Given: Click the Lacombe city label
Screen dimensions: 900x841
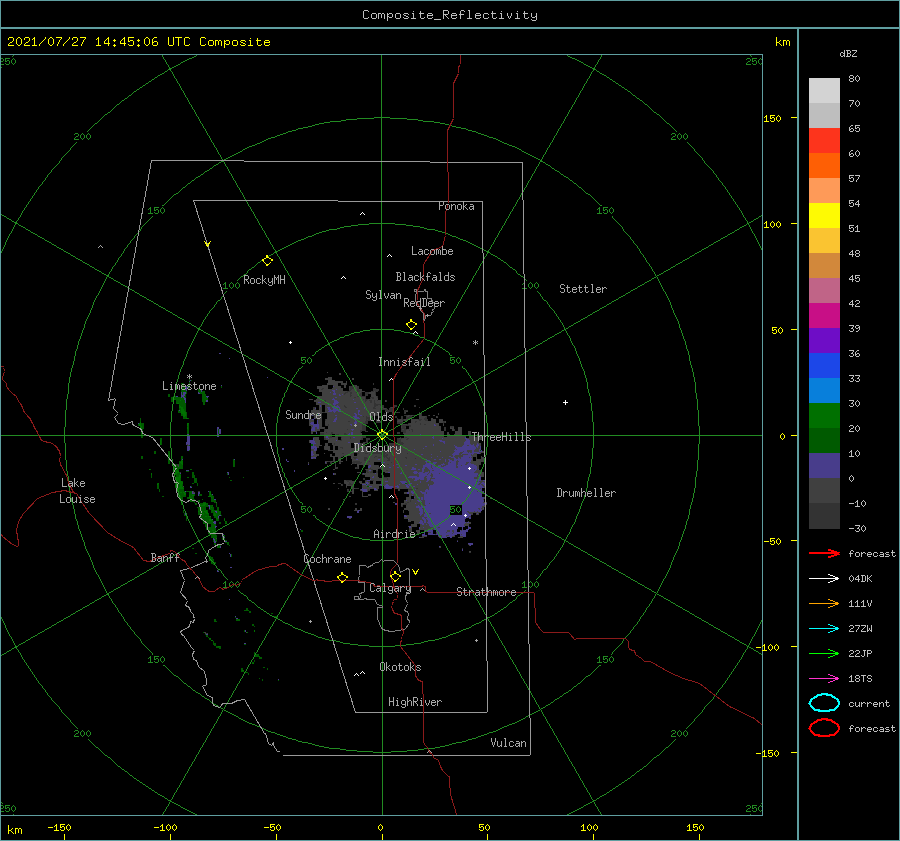Looking at the screenshot, I should tap(432, 251).
